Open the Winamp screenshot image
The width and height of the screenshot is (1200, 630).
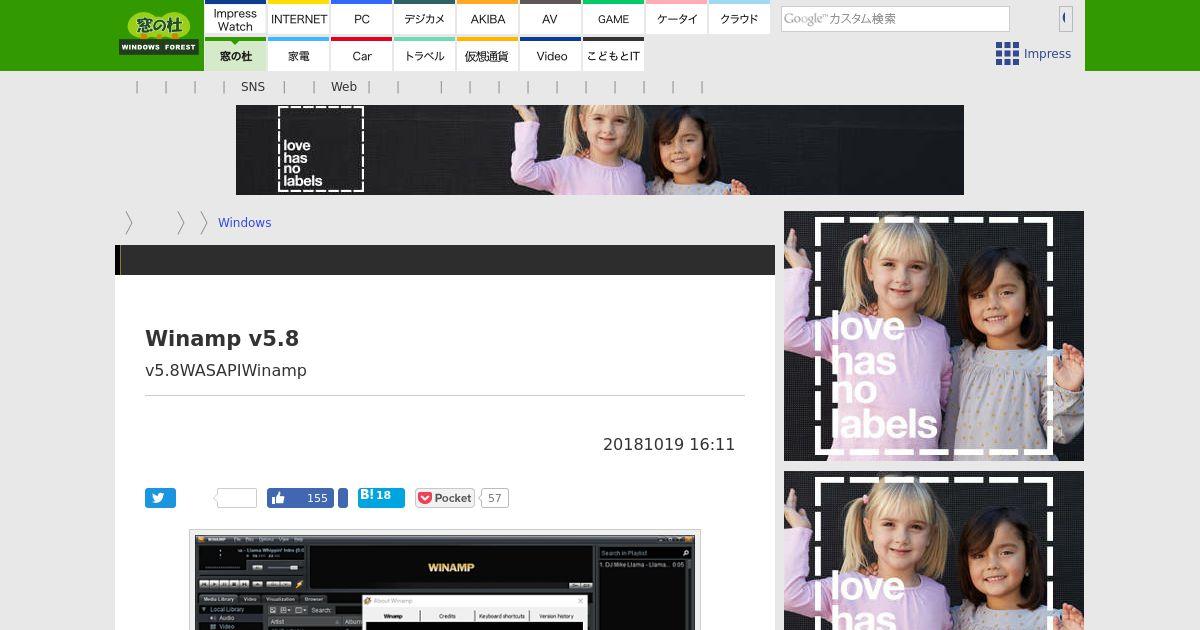[x=445, y=580]
